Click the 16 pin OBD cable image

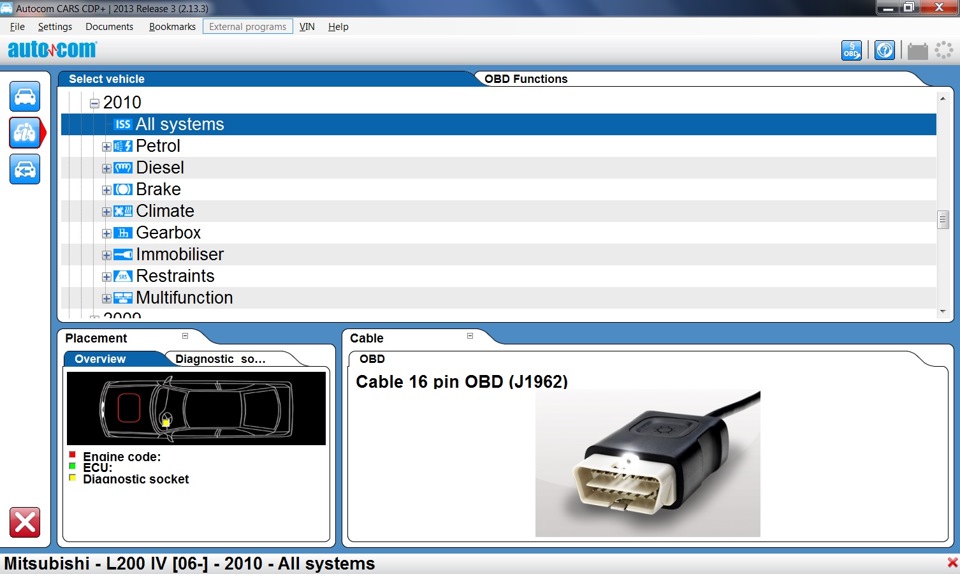point(648,464)
